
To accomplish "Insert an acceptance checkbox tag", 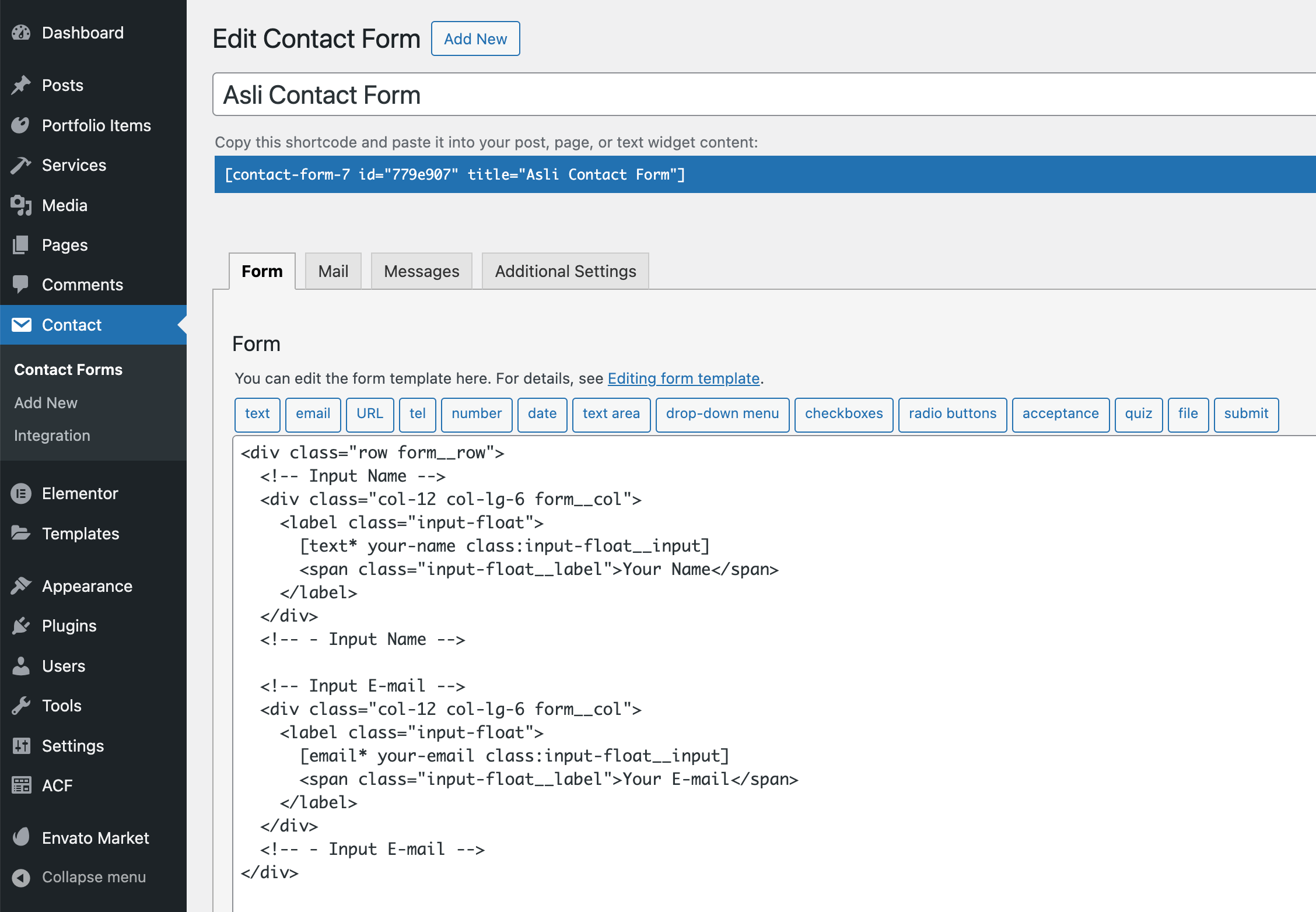I will tap(1060, 414).
